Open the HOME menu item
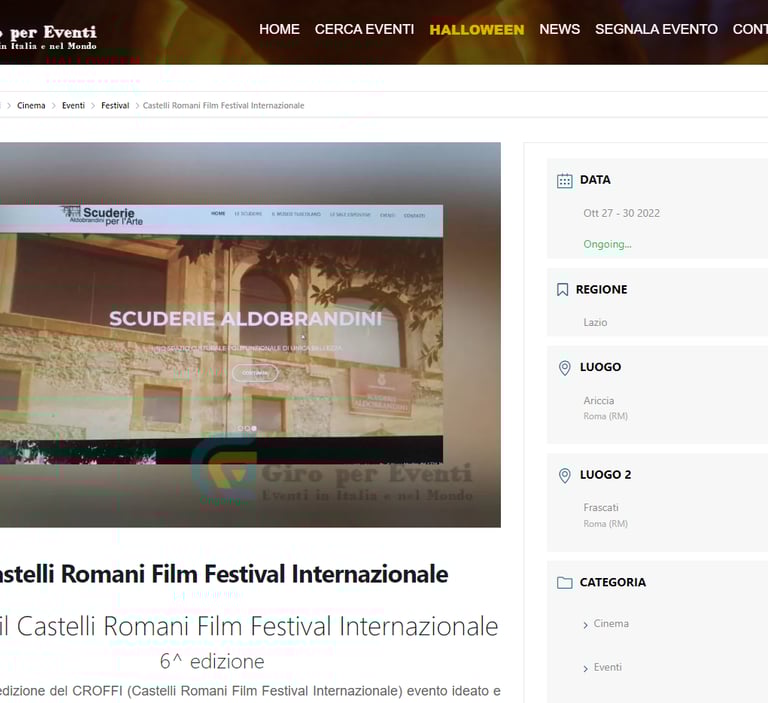The image size is (768, 703). pos(279,29)
